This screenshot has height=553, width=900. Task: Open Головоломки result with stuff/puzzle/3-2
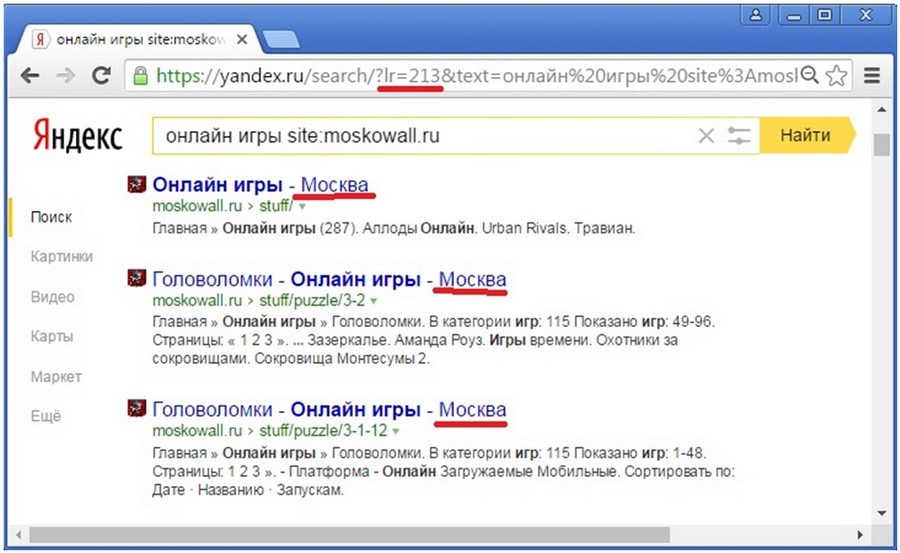point(329,279)
